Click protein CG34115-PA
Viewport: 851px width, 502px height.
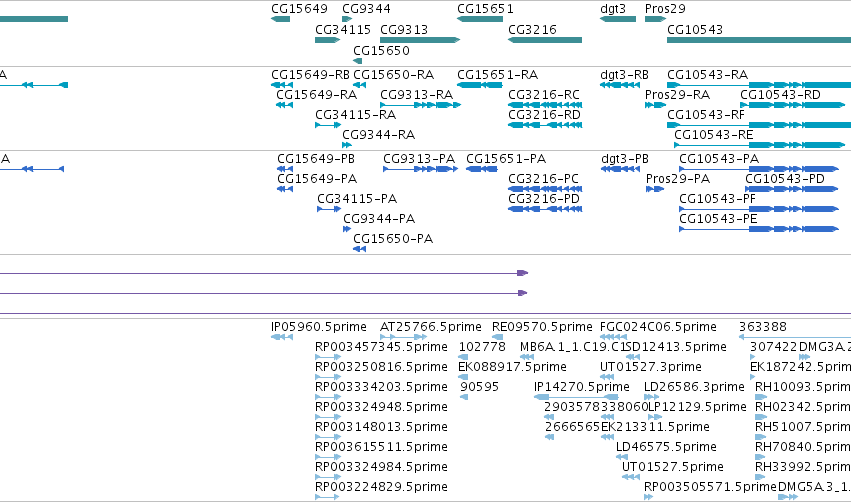point(329,209)
